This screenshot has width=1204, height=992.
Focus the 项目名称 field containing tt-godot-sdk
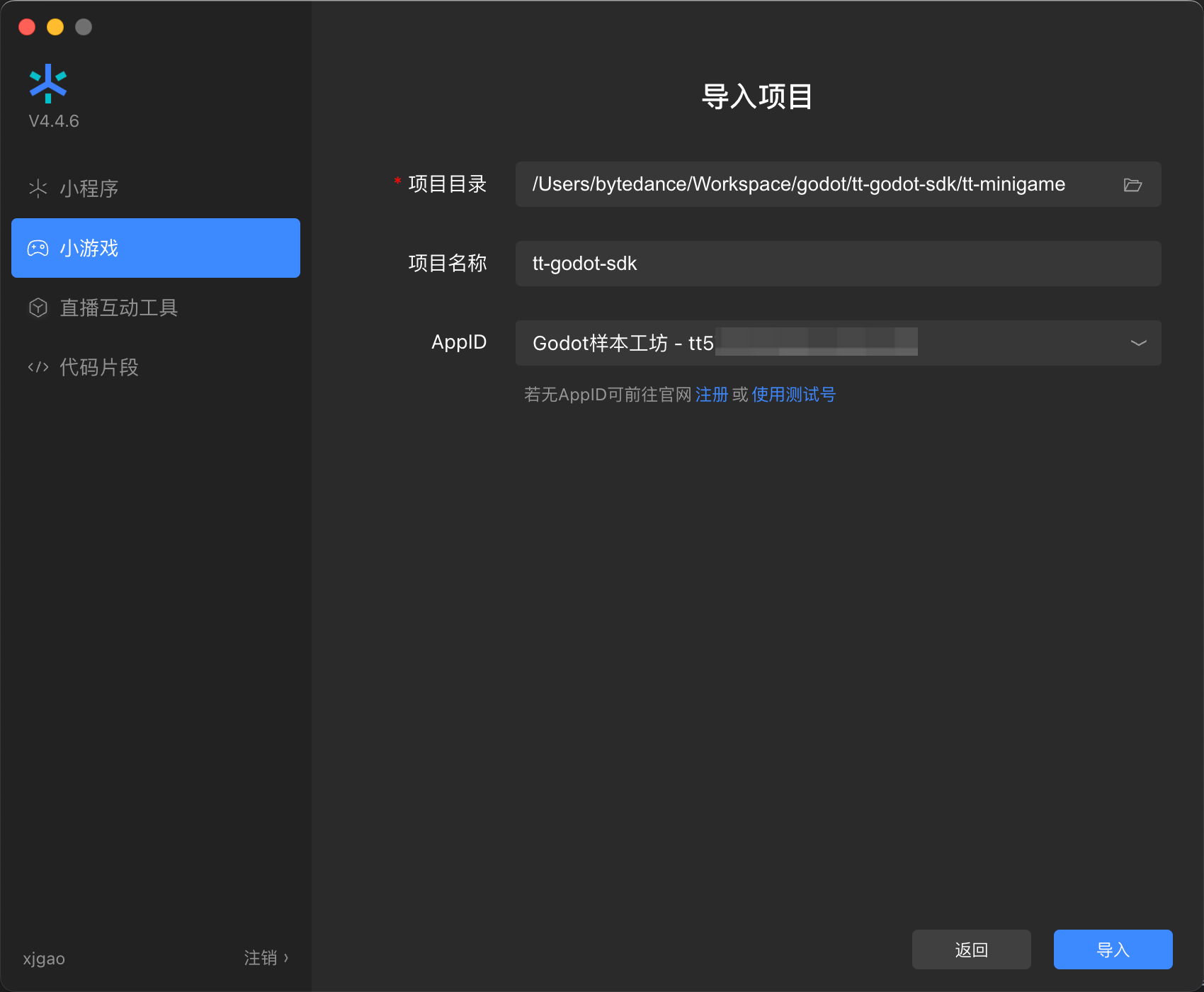837,264
